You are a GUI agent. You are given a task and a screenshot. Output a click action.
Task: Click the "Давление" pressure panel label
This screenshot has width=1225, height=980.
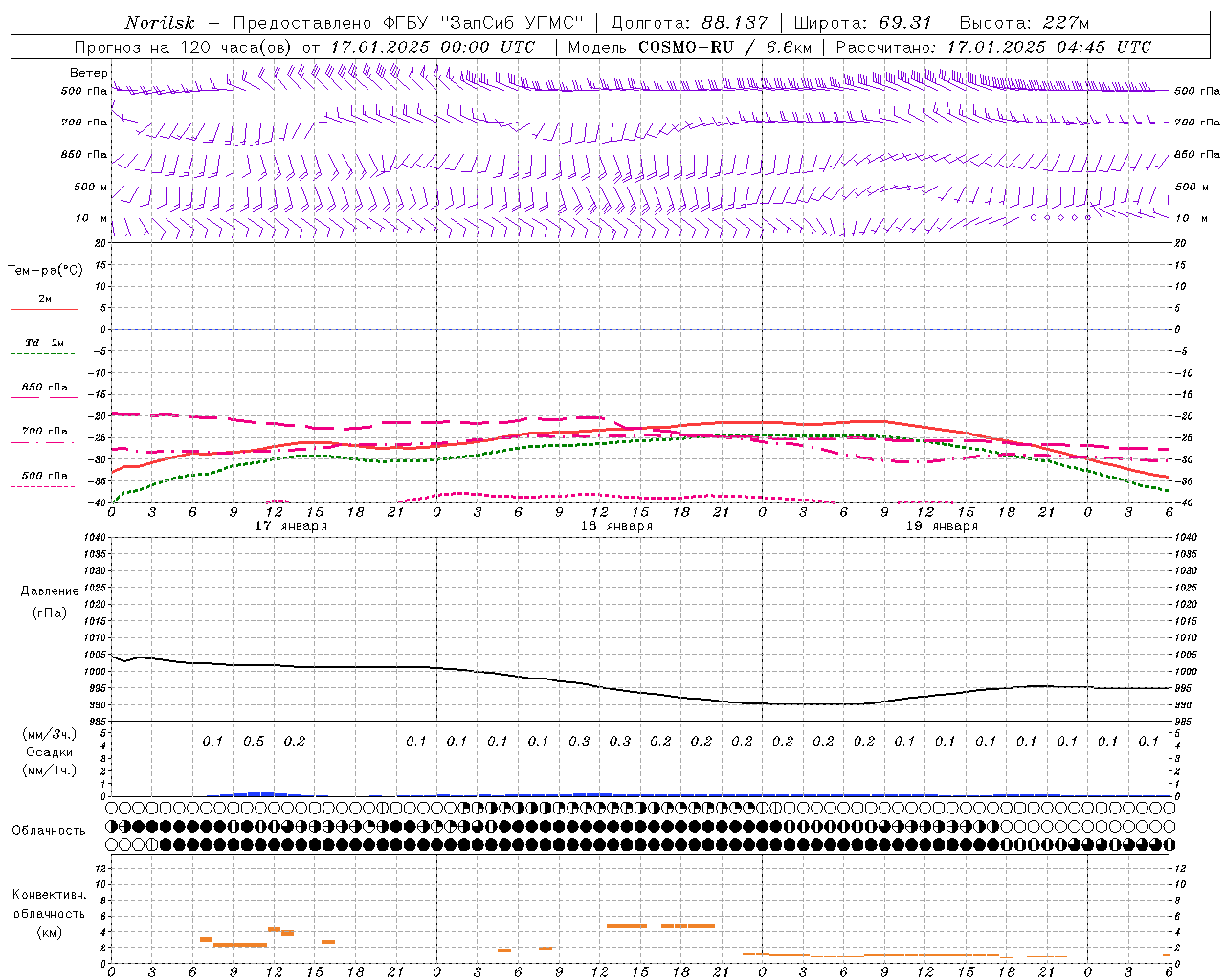[50, 591]
